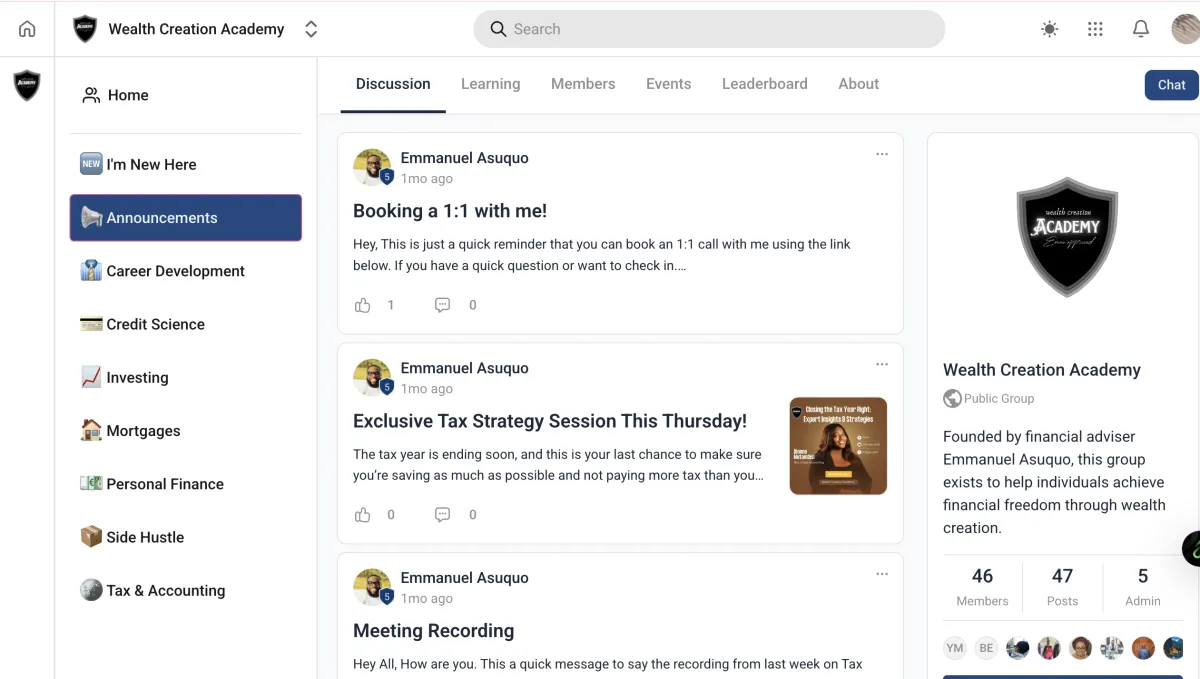Open options menu on Tax Strategy Session post
1200x679 pixels.
[x=882, y=364]
